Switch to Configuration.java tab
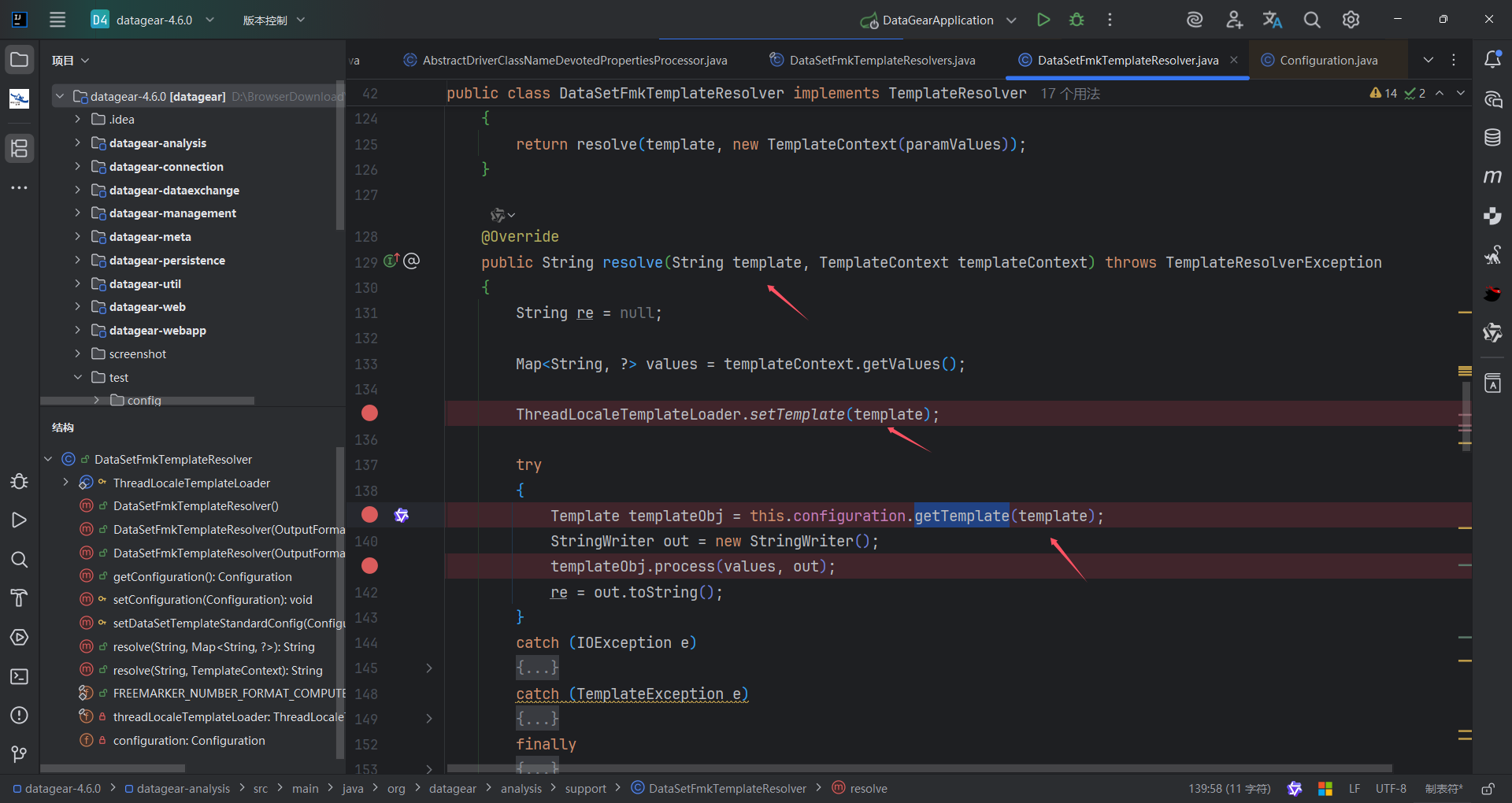The width and height of the screenshot is (1512, 803). click(x=1320, y=61)
